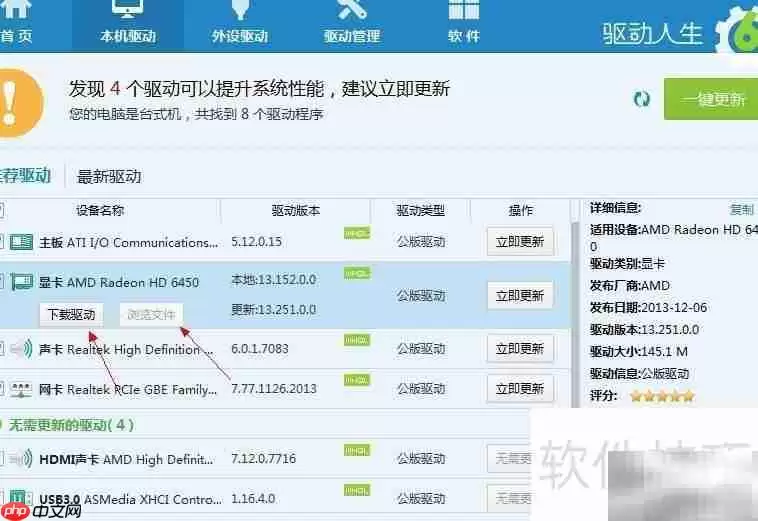The width and height of the screenshot is (758, 521).
Task: Toggle the select-all checkbox in table header
Action: 1,210
